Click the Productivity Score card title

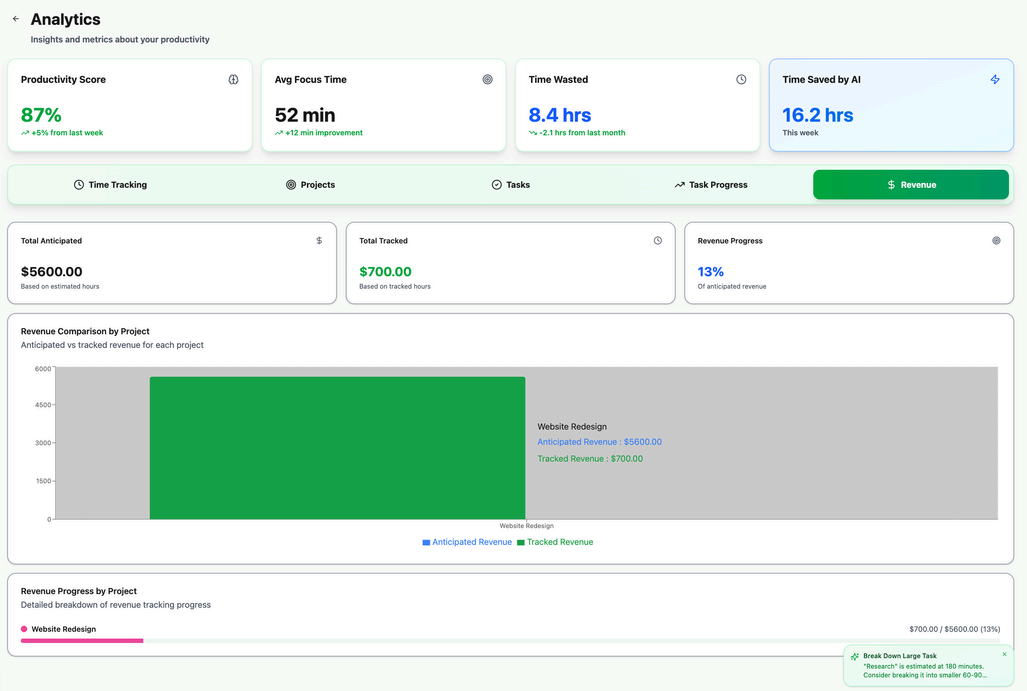coord(63,80)
